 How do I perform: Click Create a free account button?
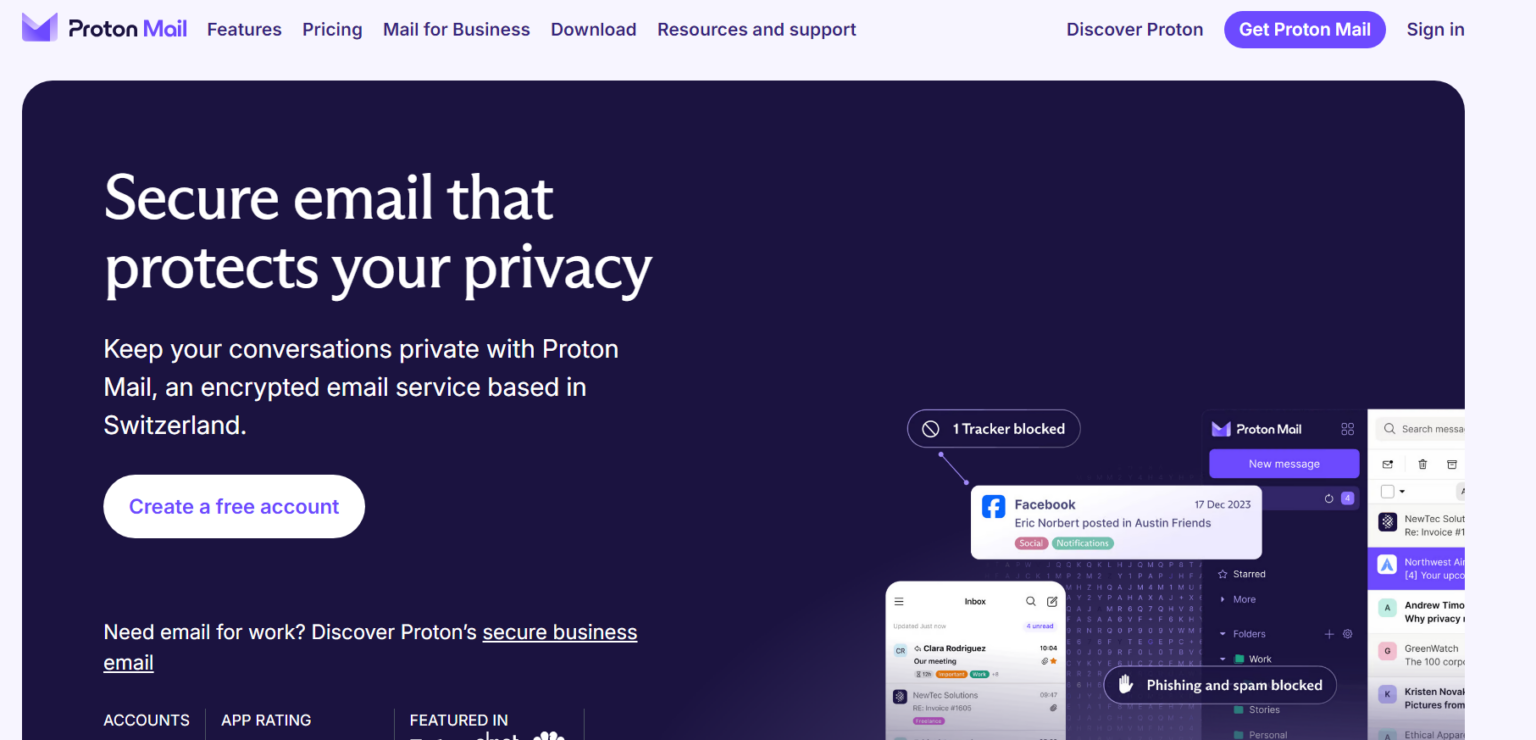click(x=234, y=507)
